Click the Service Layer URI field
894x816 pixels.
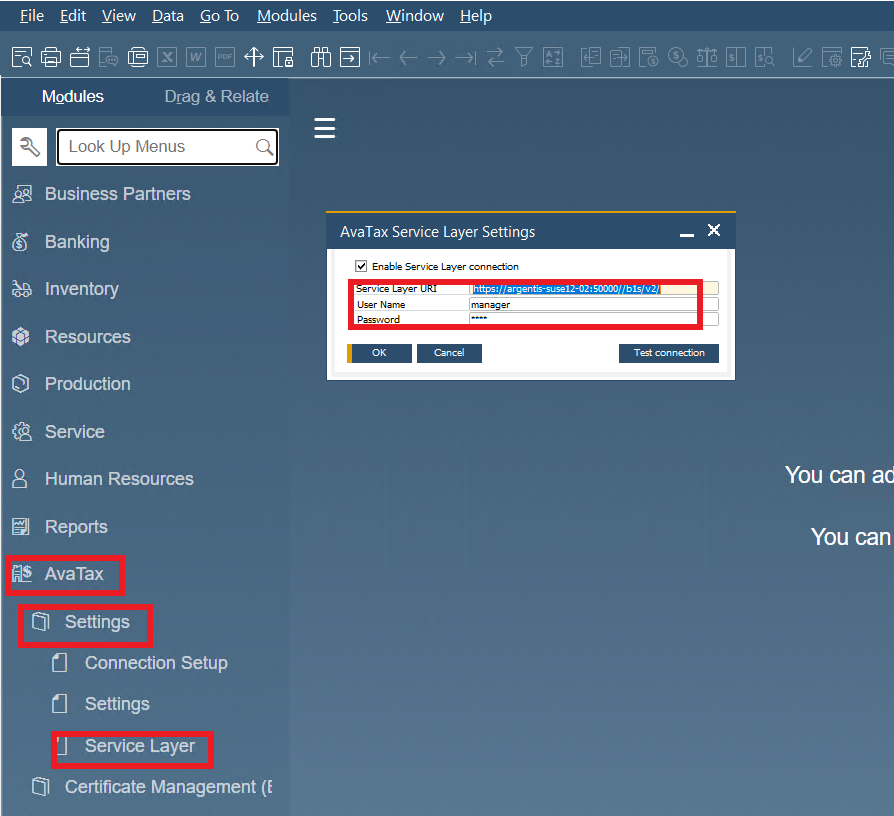point(594,289)
